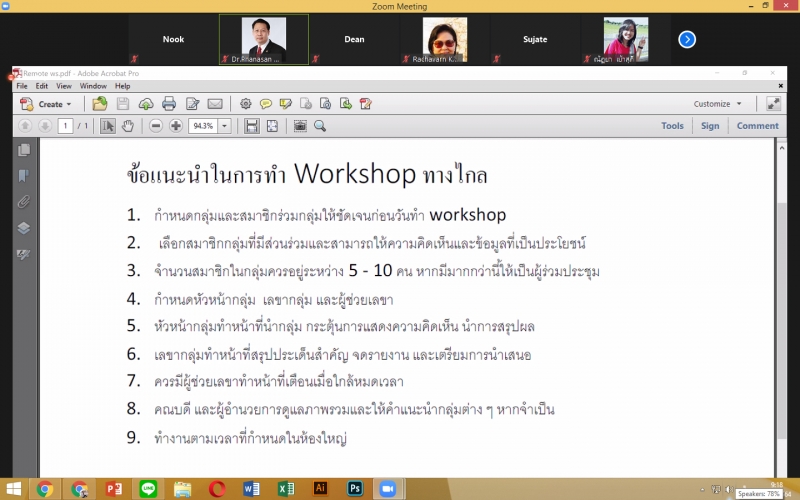800x500 pixels.
Task: Expand the Customize dropdown
Action: pos(718,104)
